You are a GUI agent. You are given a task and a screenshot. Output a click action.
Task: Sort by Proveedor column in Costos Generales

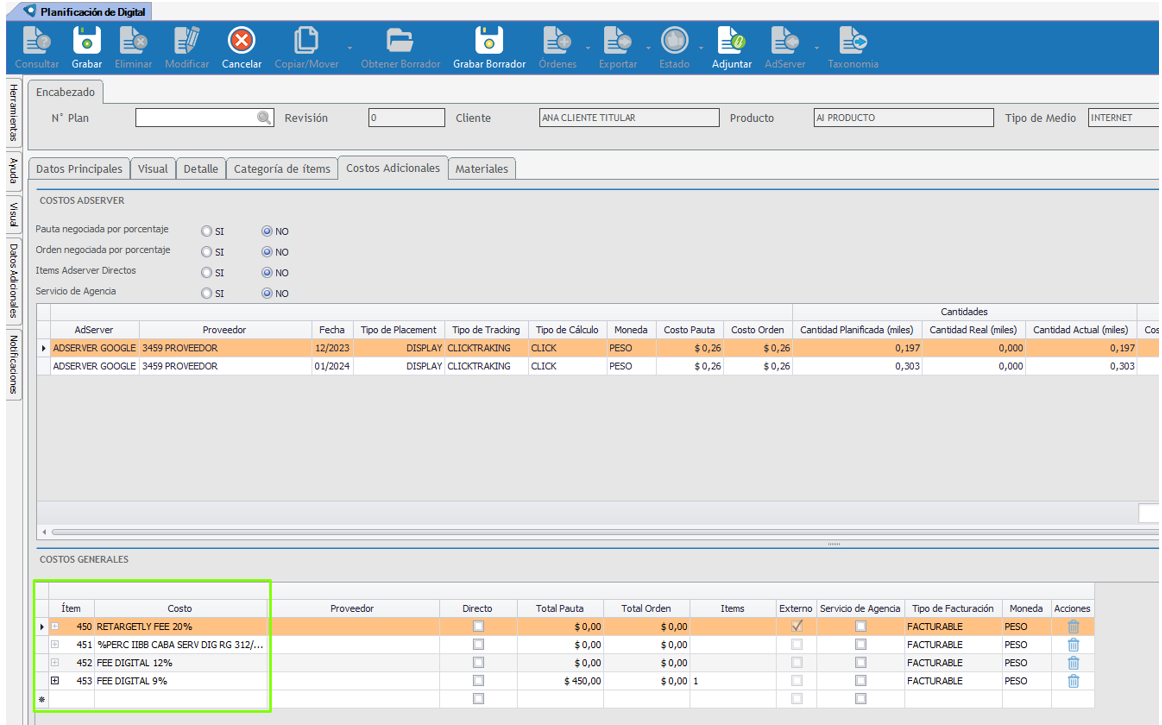click(352, 608)
